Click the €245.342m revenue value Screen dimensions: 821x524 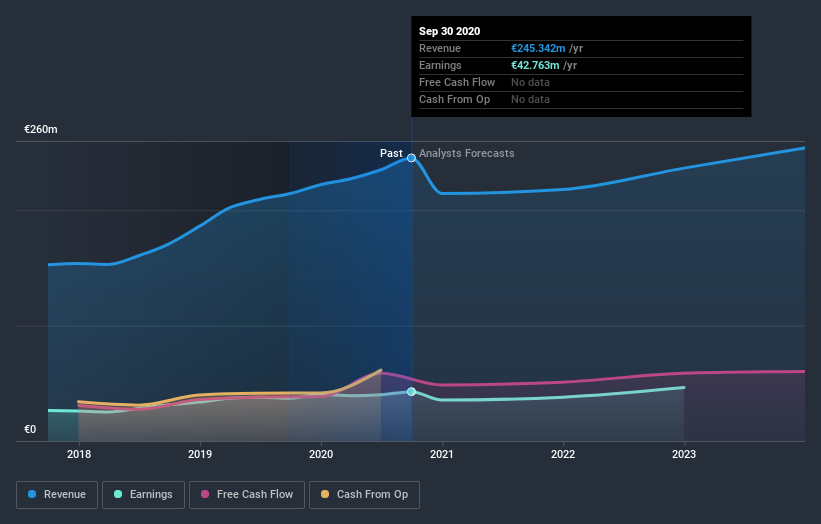click(538, 48)
